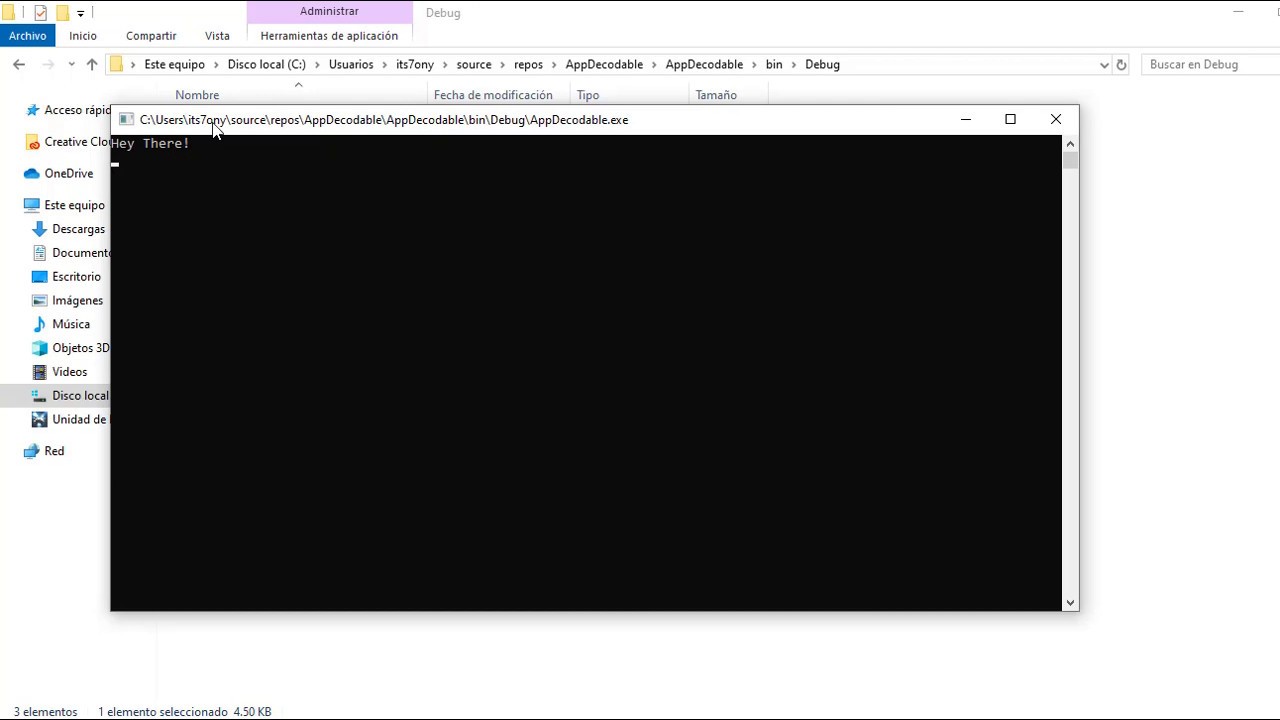This screenshot has width=1280, height=720.
Task: Select Herramientas de aplicación tab
Action: click(x=329, y=36)
